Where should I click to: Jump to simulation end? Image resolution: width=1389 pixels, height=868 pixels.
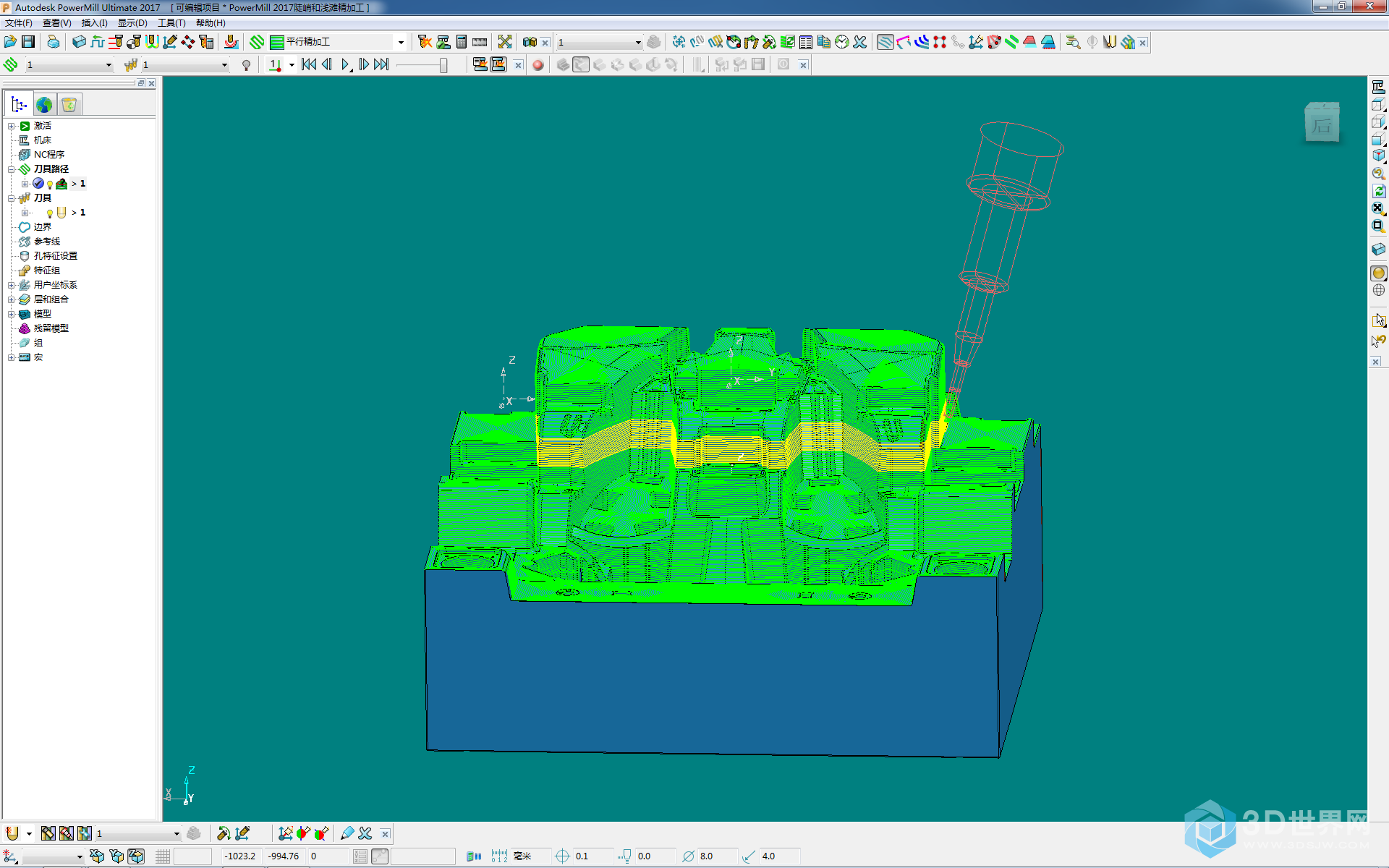pyautogui.click(x=382, y=65)
